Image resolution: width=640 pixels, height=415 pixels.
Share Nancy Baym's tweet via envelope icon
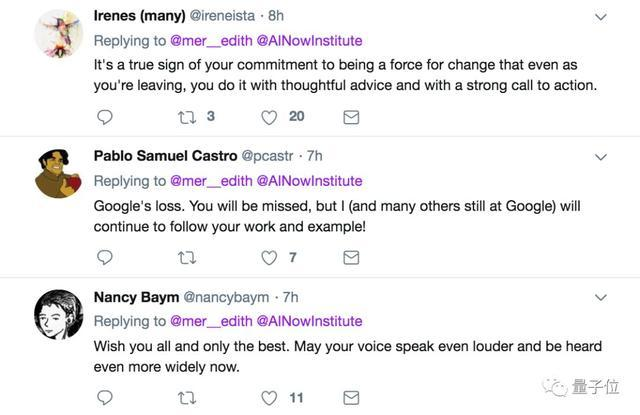[351, 398]
